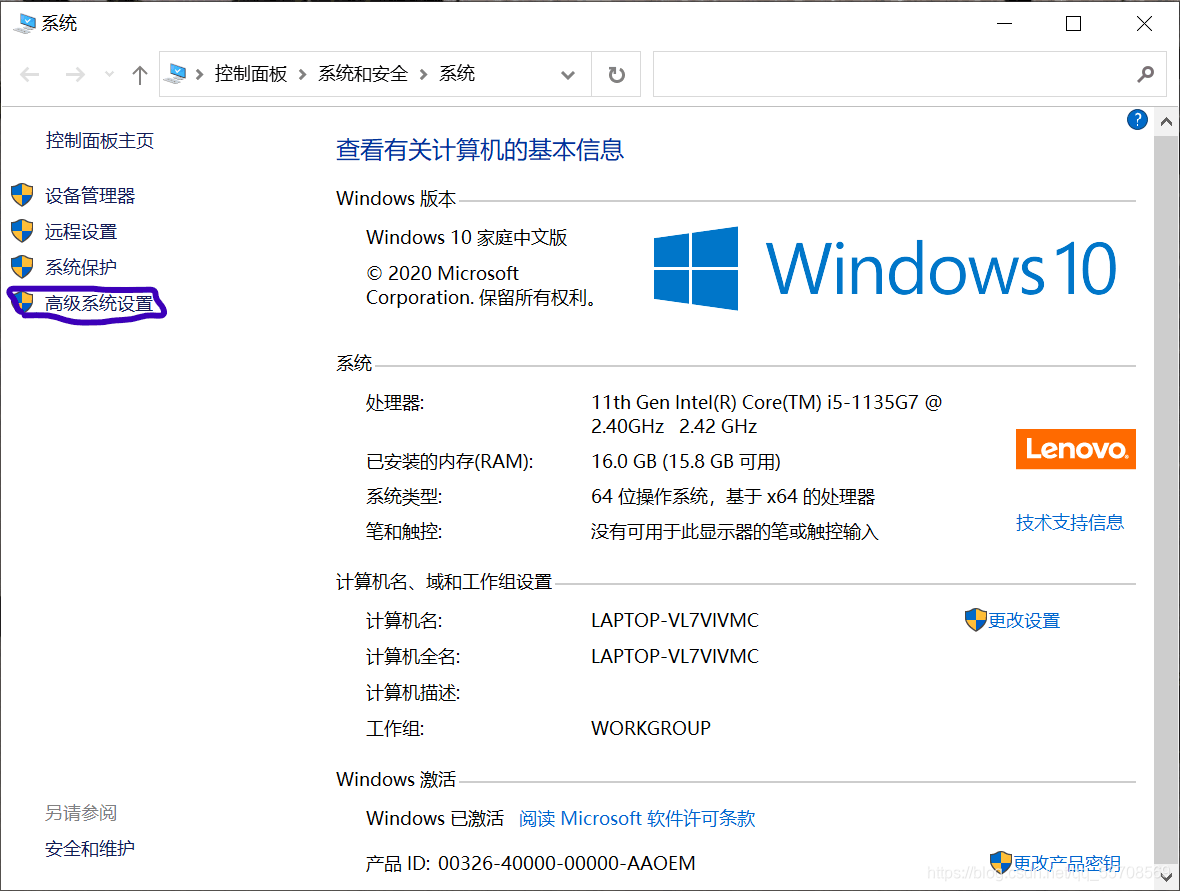Click computer name LAPTOP-VL7VIVMC beside 计算机名

[x=675, y=621]
